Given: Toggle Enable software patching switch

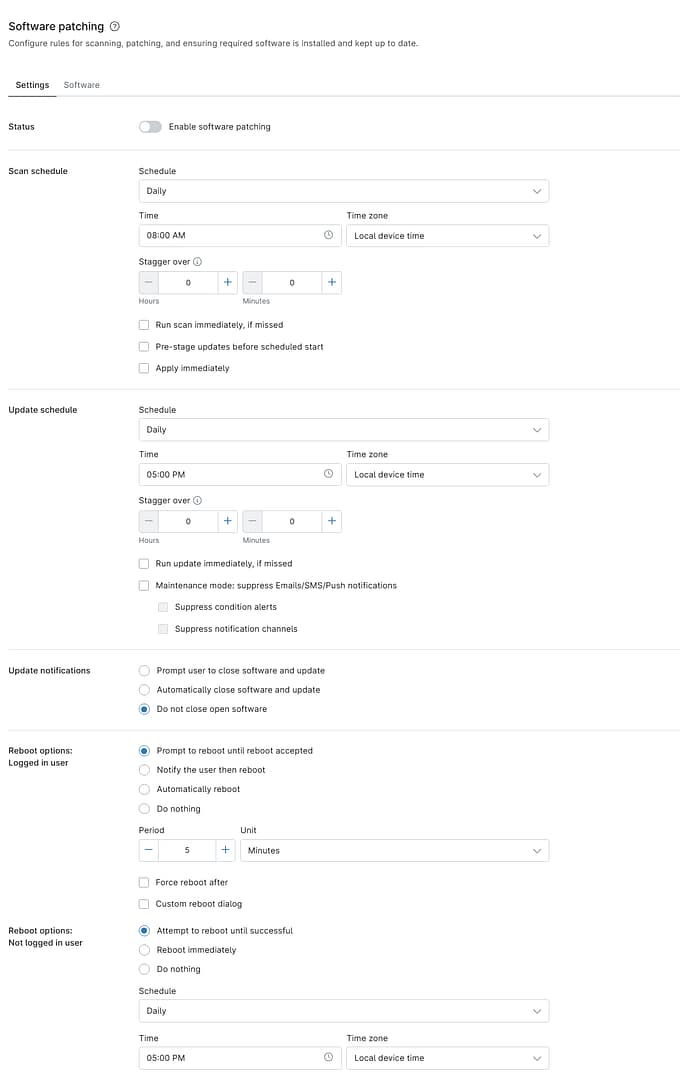Looking at the screenshot, I should click(150, 127).
